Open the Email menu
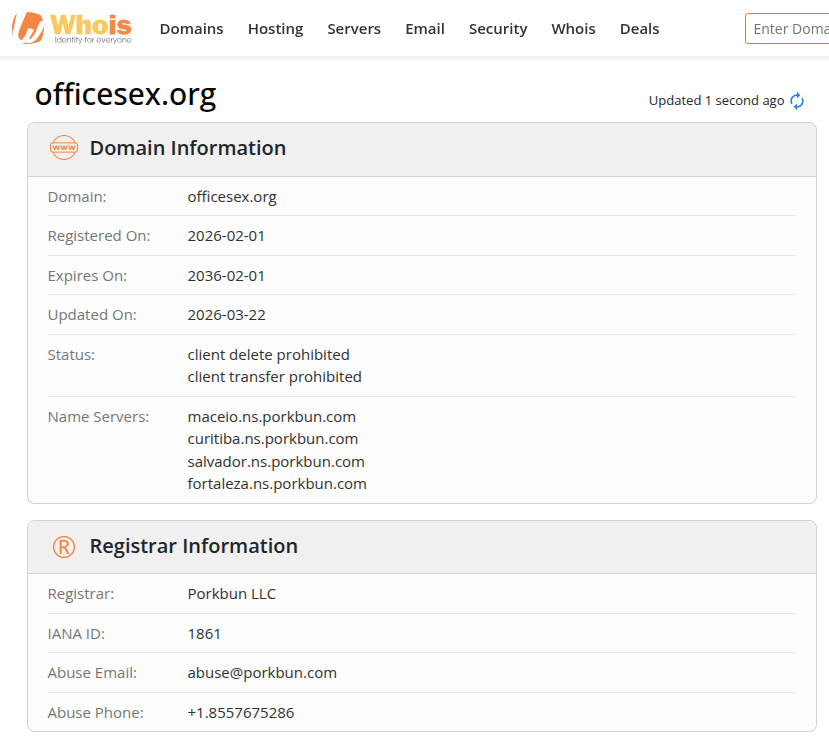 pyautogui.click(x=425, y=29)
